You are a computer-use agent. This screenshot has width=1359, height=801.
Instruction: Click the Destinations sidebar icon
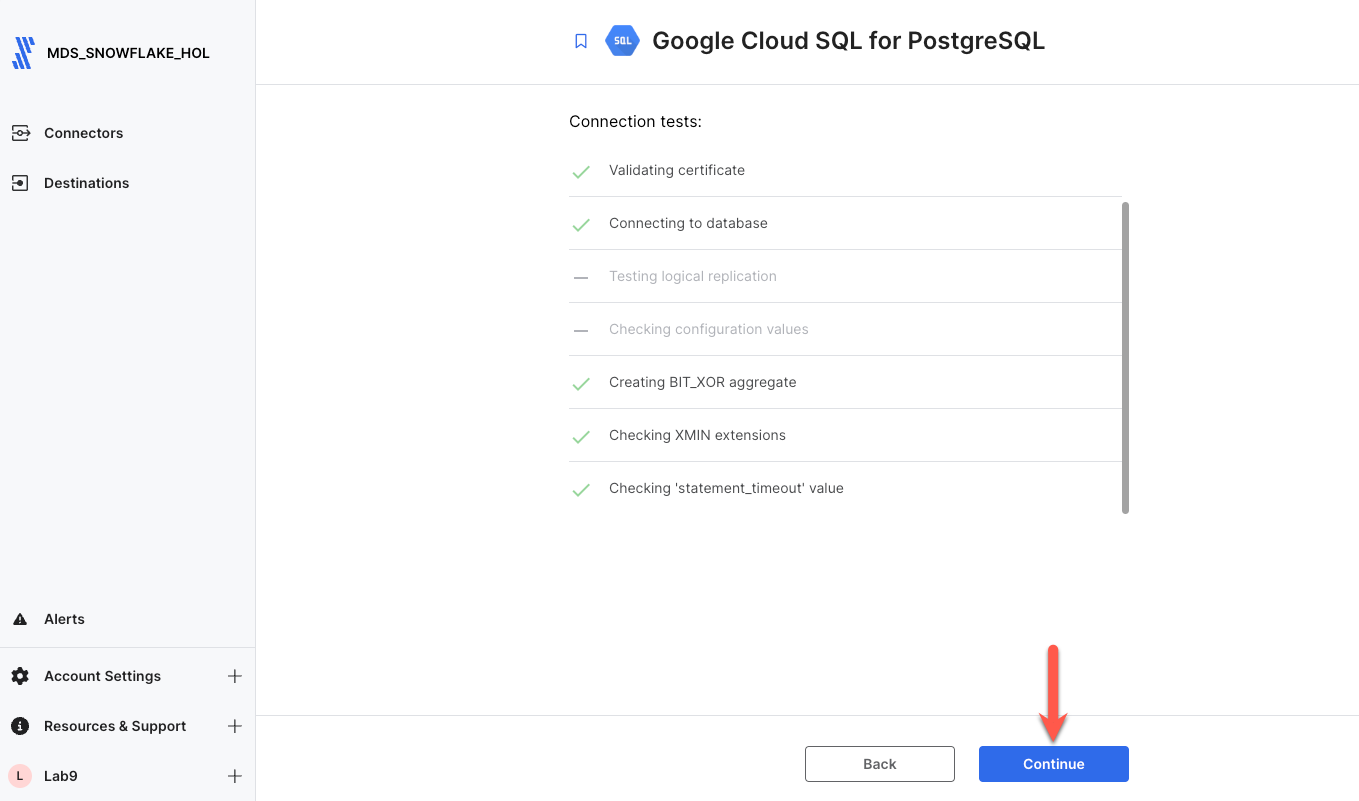(x=20, y=183)
